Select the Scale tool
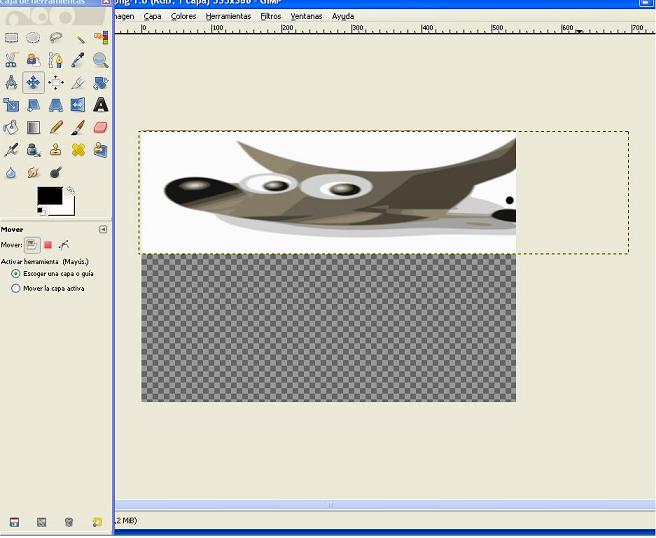 coord(11,105)
